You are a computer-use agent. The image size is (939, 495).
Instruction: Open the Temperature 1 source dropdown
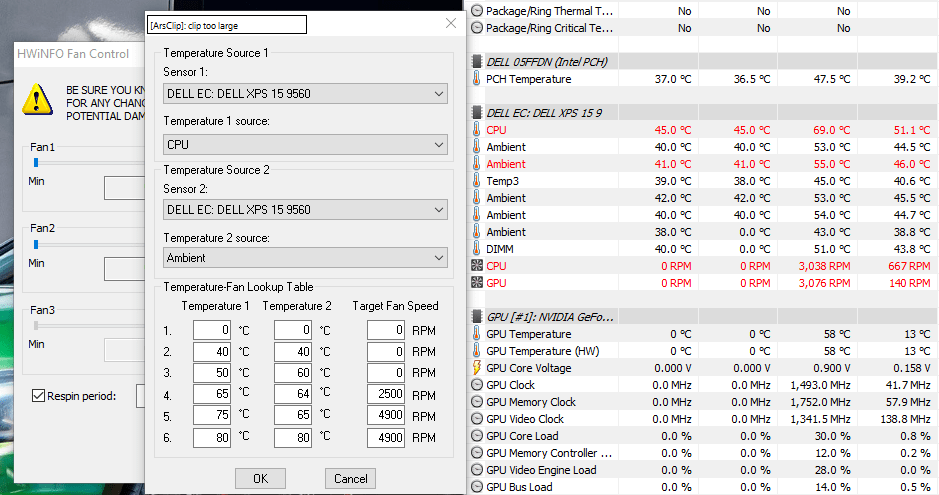click(305, 144)
